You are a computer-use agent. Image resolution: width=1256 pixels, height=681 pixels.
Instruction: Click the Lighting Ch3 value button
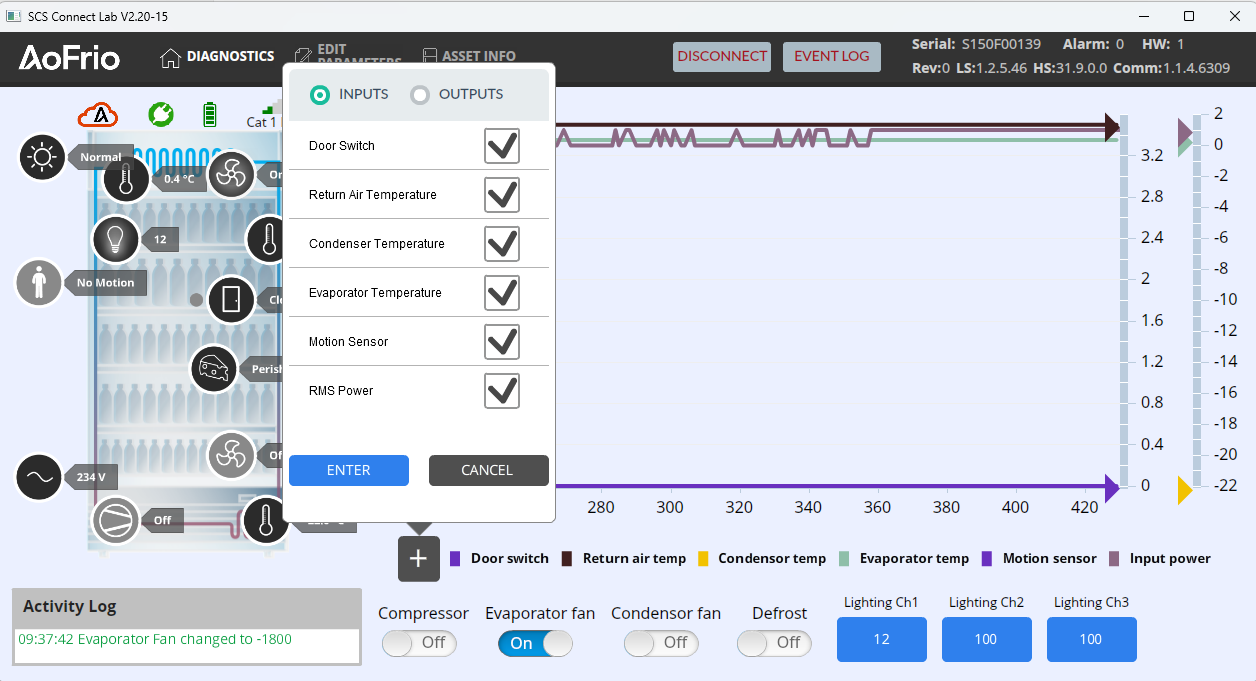click(x=1092, y=640)
